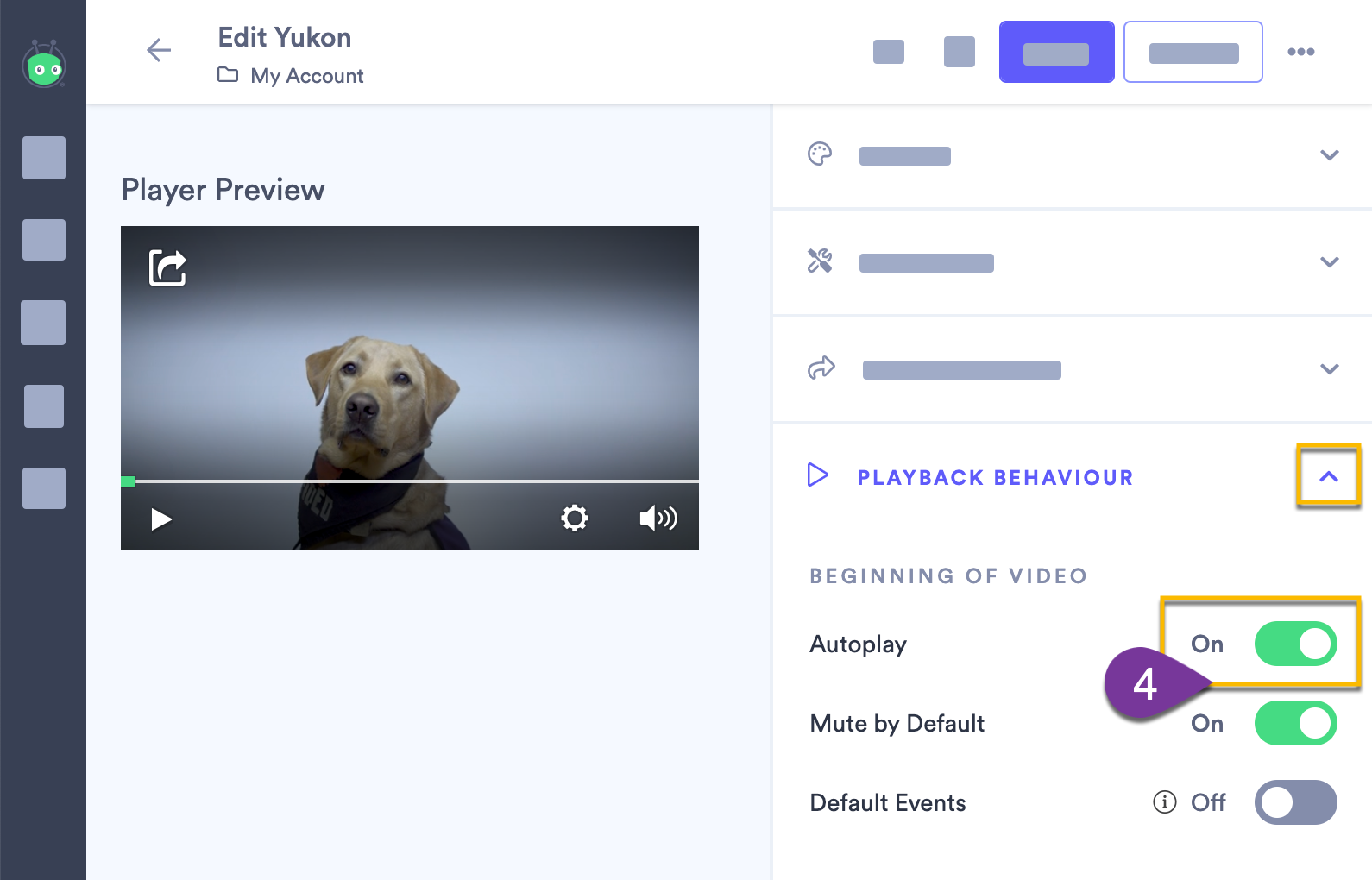This screenshot has width=1372, height=880.
Task: Expand the palette icon section chevron
Action: click(x=1329, y=155)
